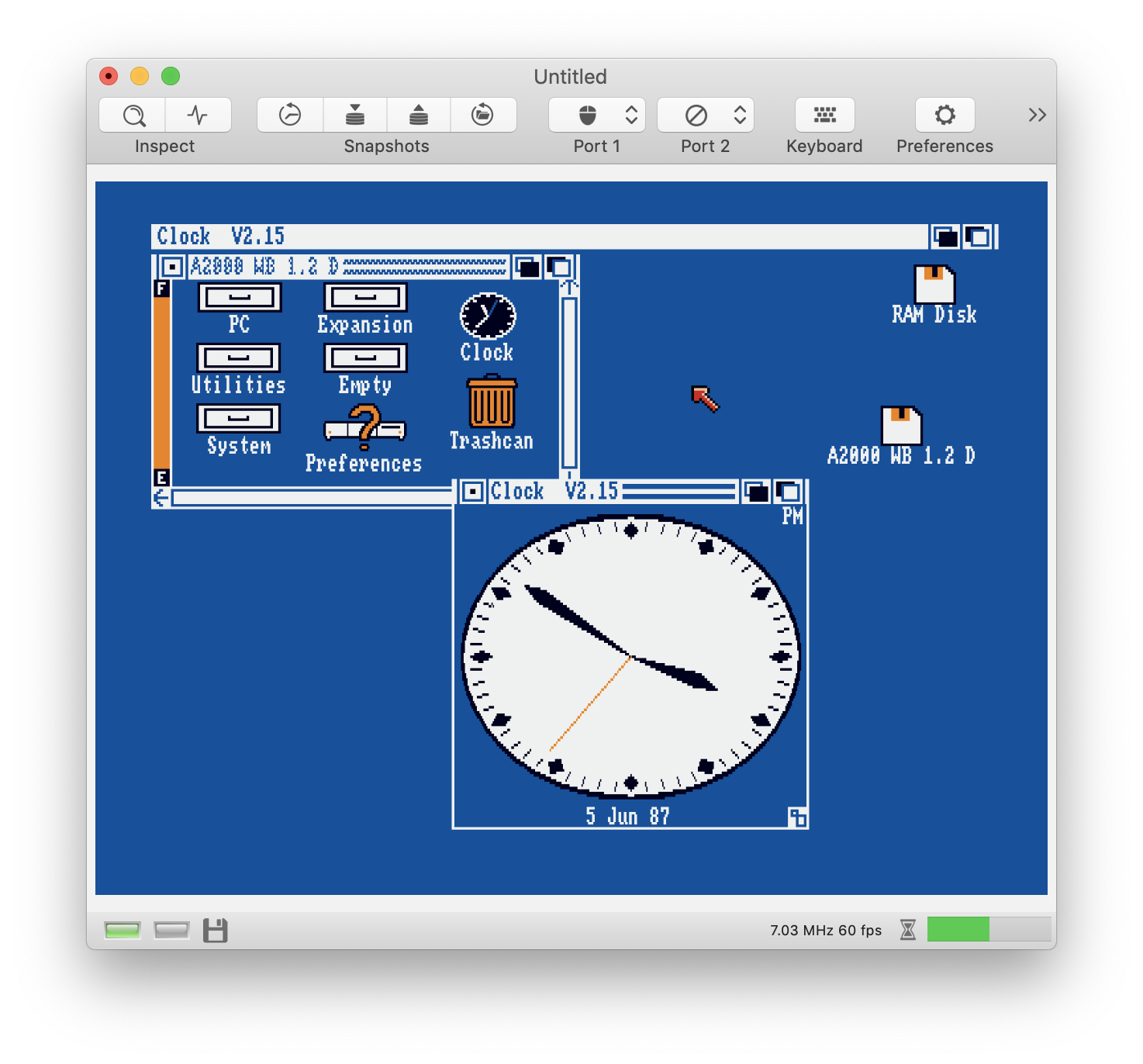Click the gray drive LED in status bar
1143x1064 pixels.
[x=171, y=930]
